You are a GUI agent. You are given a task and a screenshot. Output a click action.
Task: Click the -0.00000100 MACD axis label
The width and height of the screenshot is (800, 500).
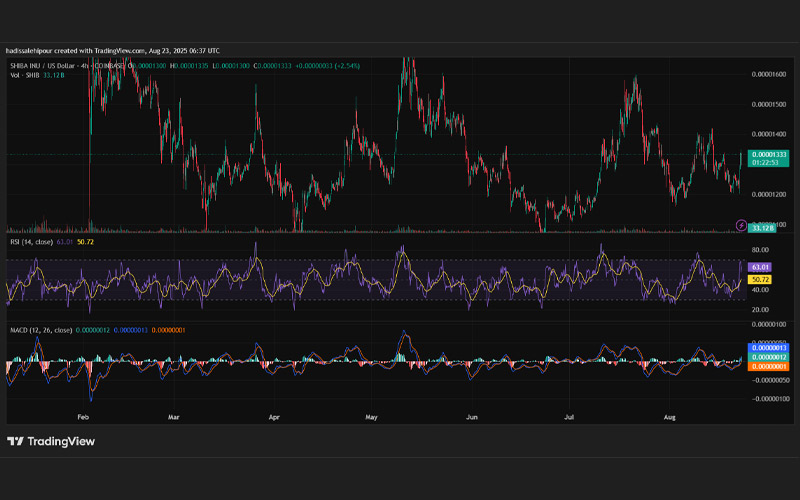tap(769, 399)
